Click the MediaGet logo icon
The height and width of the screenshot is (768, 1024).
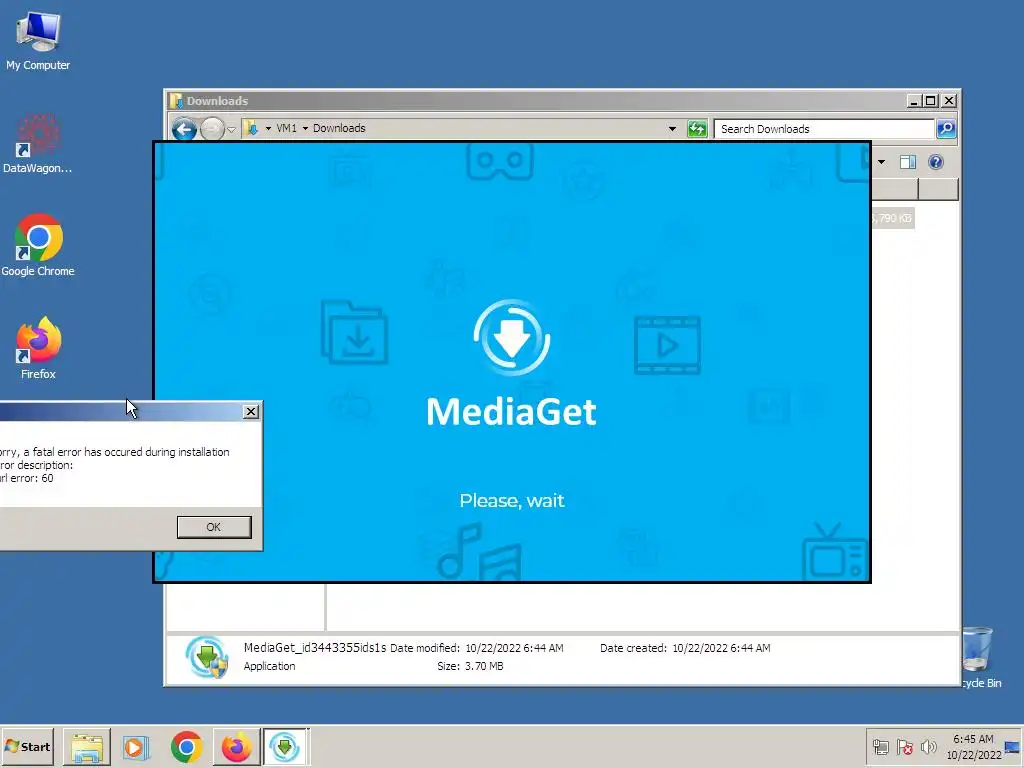pyautogui.click(x=511, y=338)
